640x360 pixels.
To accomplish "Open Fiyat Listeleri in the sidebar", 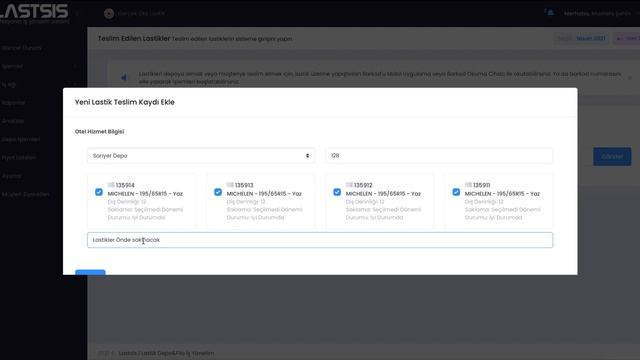I will point(19,158).
